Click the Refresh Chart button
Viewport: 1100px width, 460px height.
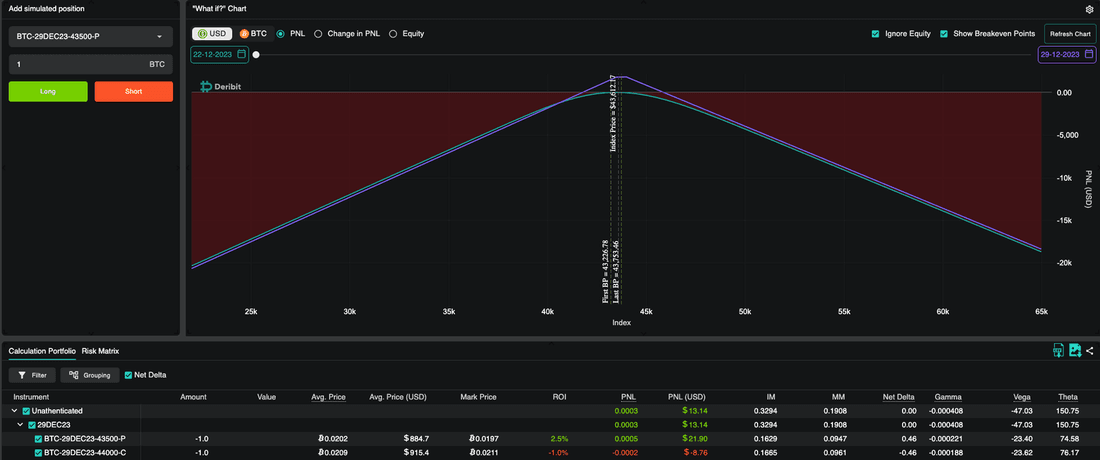tap(1070, 34)
